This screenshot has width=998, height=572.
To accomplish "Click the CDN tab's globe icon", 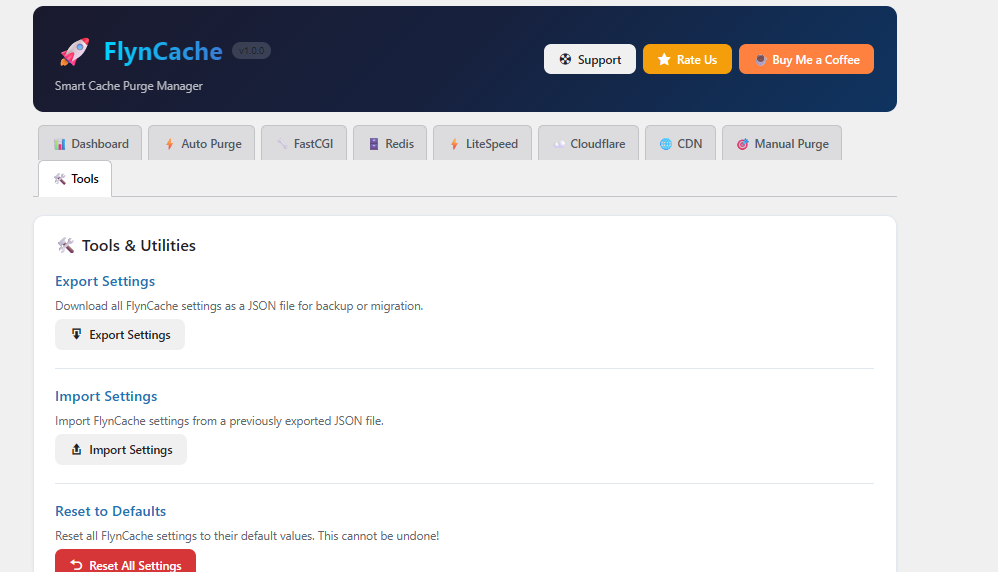I will (665, 144).
